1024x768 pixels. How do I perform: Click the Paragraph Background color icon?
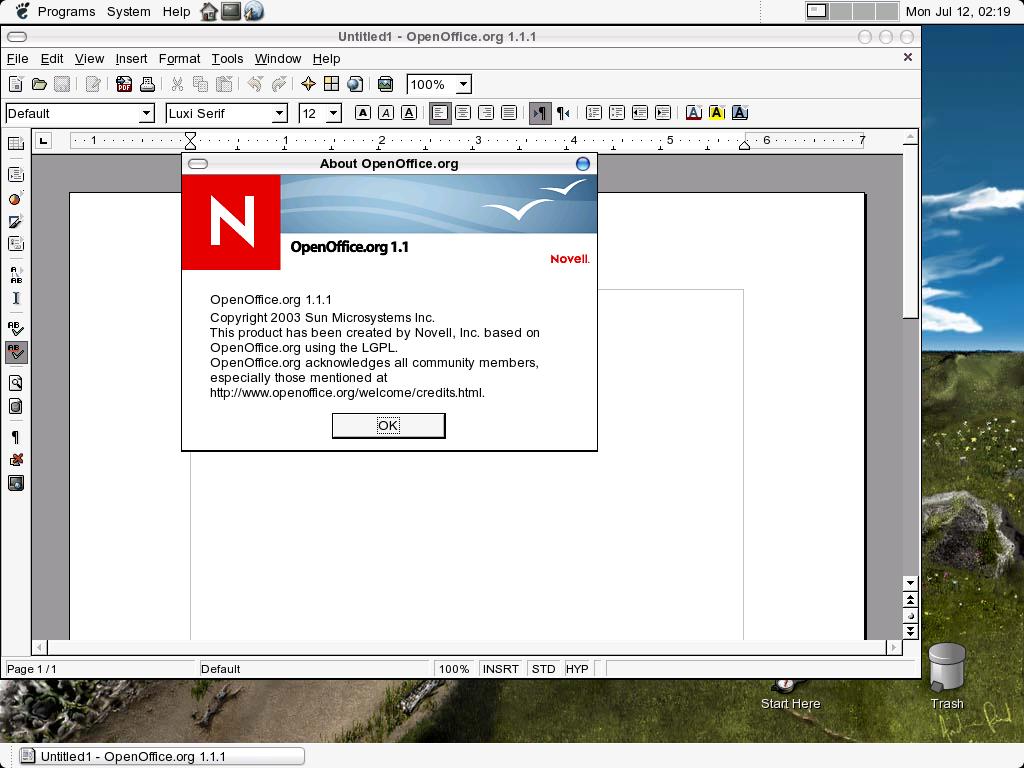(740, 113)
